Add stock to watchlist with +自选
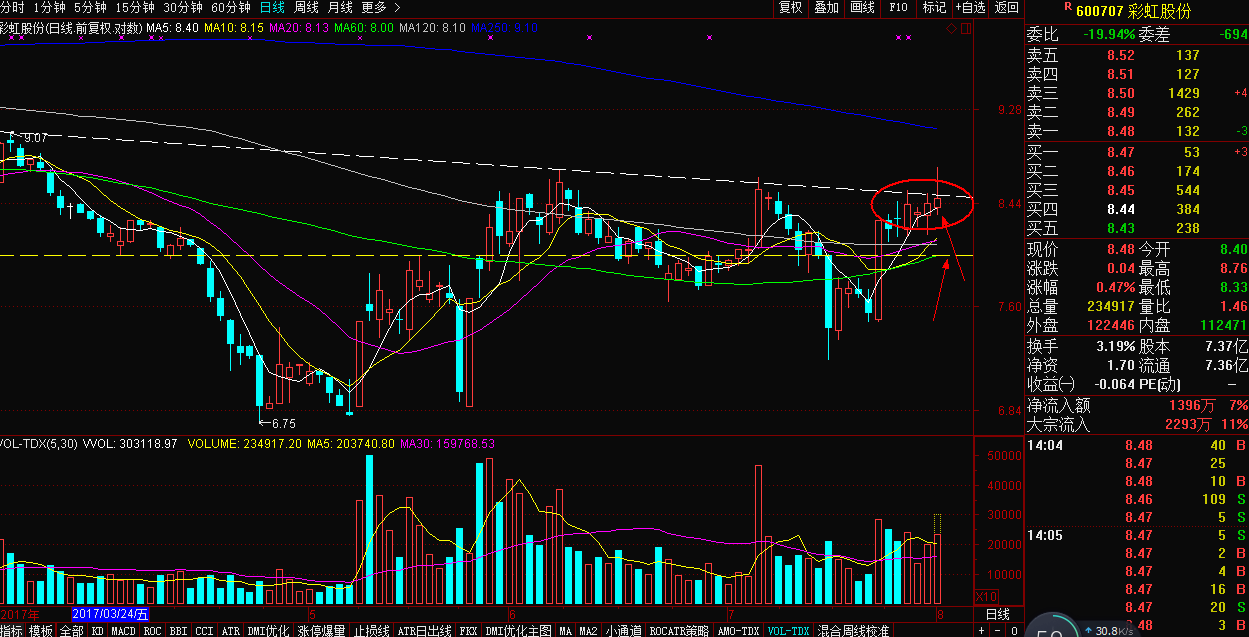The height and width of the screenshot is (637, 1249). (970, 7)
